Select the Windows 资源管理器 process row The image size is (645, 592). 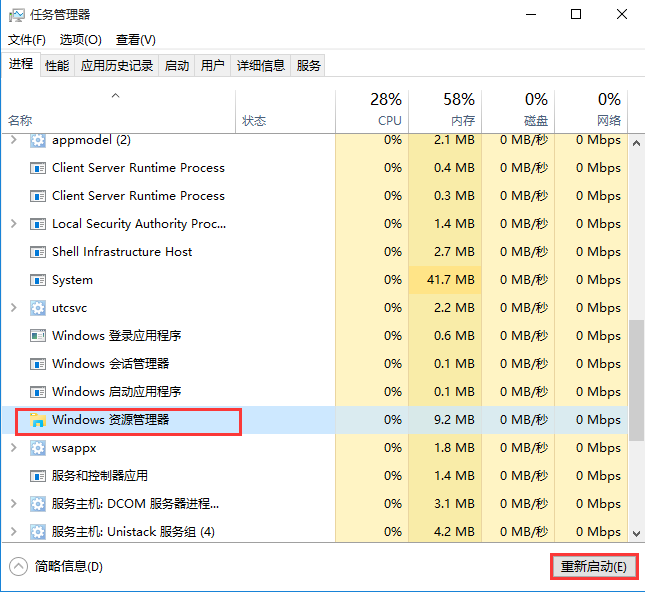[315, 420]
